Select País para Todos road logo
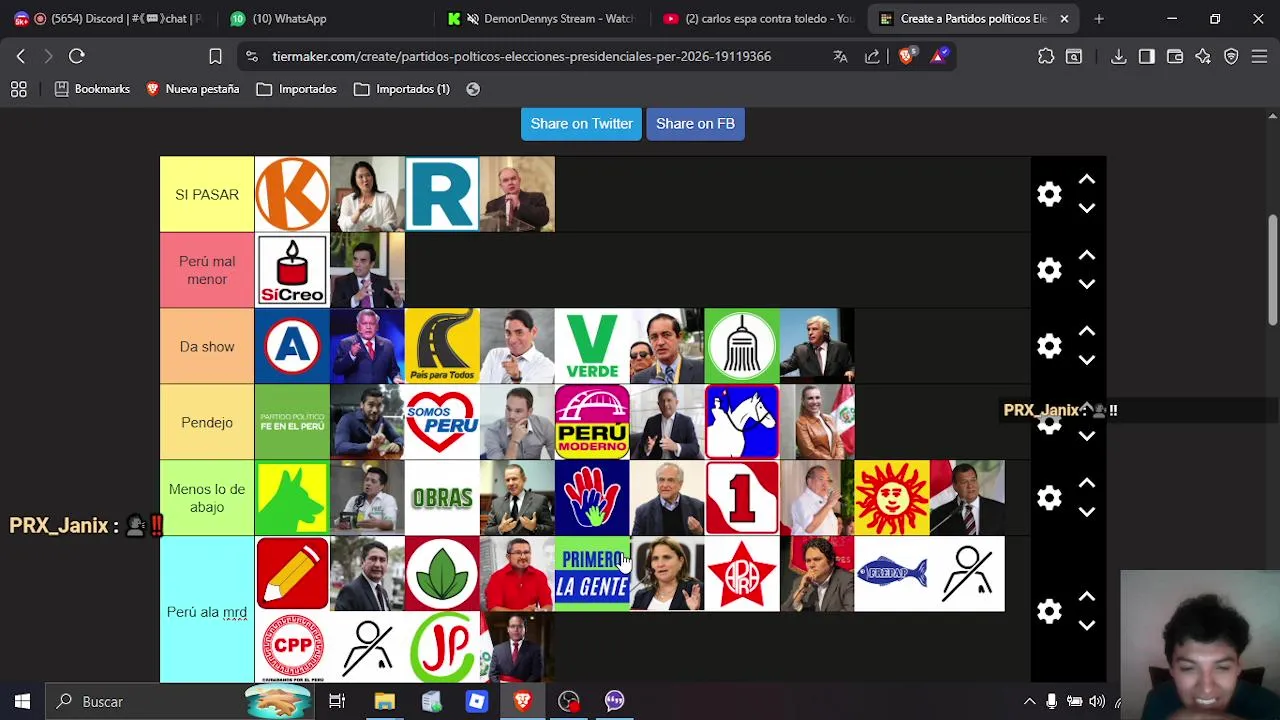The image size is (1280, 720). [442, 346]
